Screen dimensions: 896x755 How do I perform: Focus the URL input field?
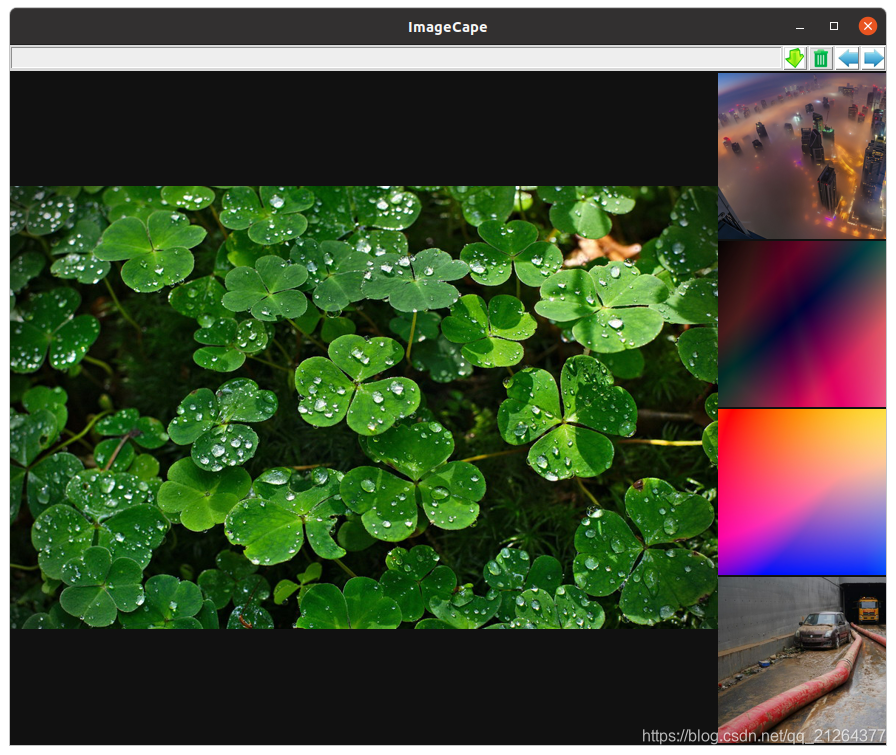click(x=396, y=58)
